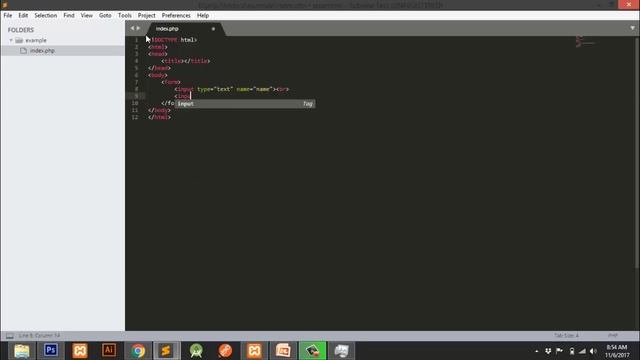
Task: Switch to Sublime Text taskbar icon
Action: click(x=166, y=351)
